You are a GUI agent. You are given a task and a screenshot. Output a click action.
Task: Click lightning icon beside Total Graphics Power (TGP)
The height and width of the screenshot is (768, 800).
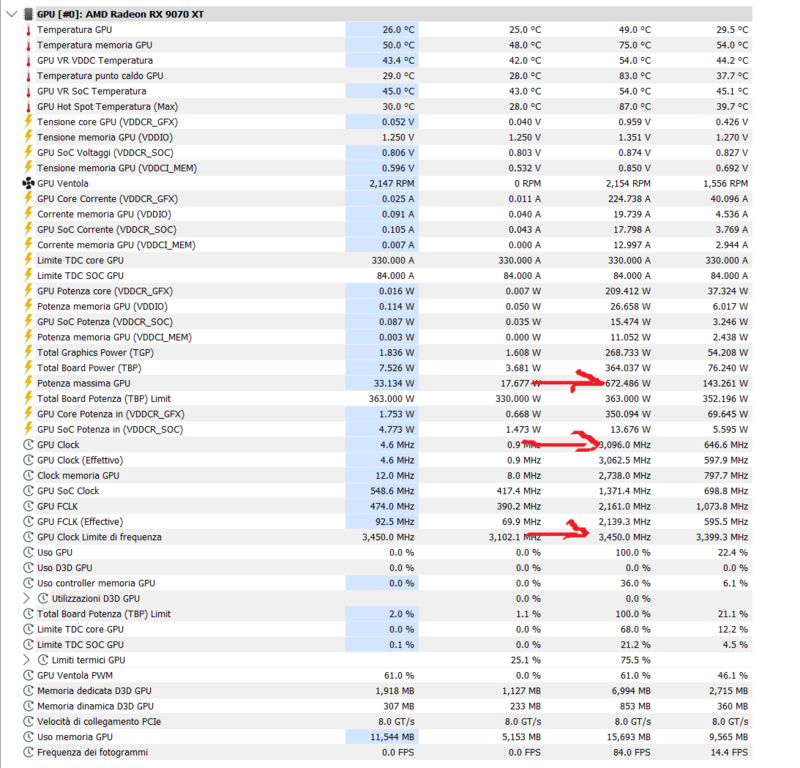[29, 352]
